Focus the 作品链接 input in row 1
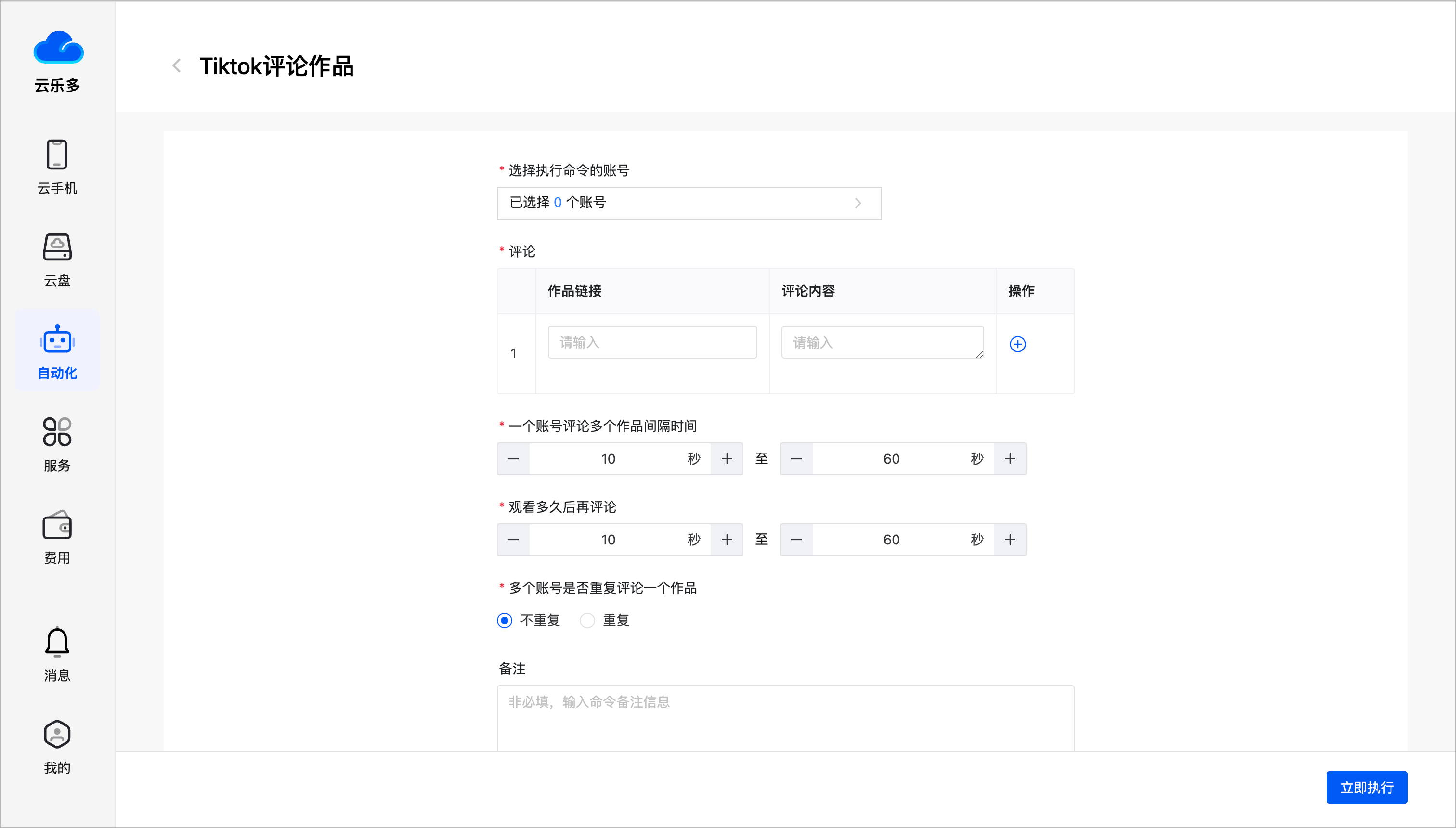 652,342
